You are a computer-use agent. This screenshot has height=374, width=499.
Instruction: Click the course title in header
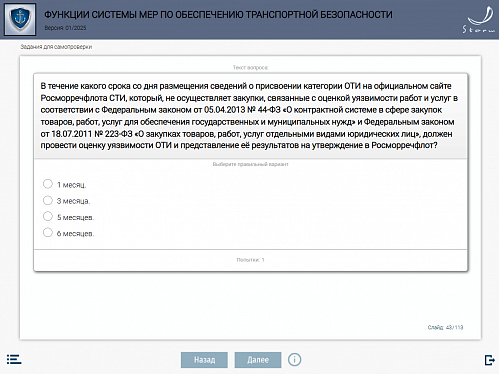point(218,15)
